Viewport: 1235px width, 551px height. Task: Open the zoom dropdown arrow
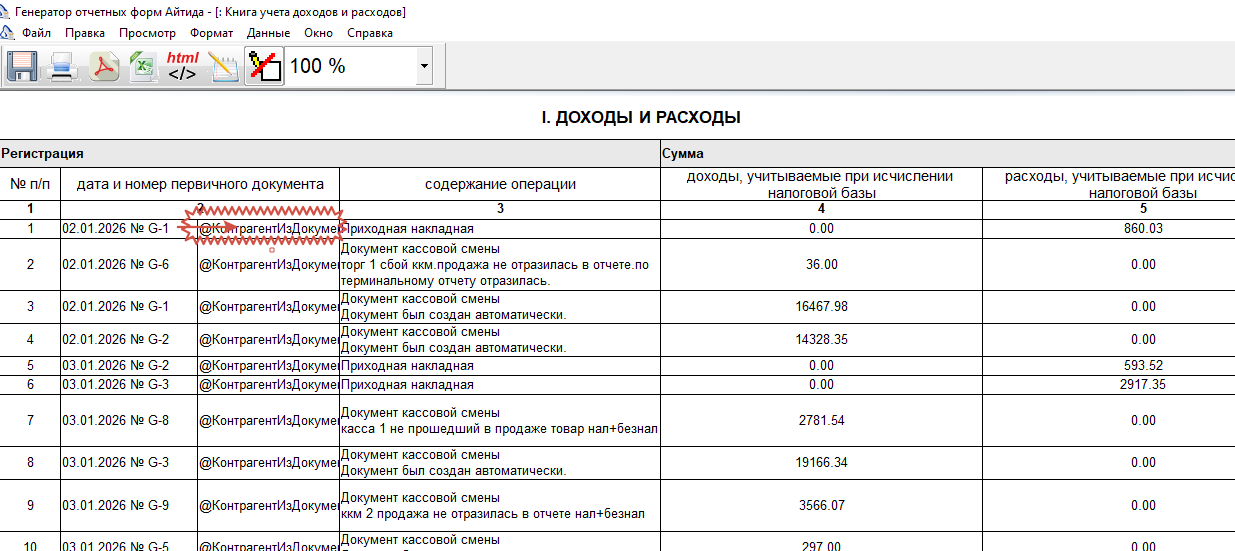[x=425, y=66]
